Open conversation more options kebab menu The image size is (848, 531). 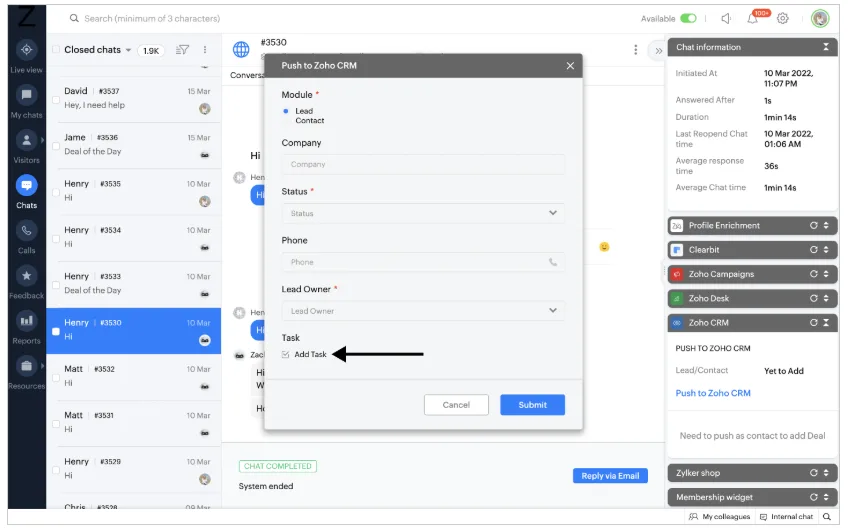tap(635, 50)
